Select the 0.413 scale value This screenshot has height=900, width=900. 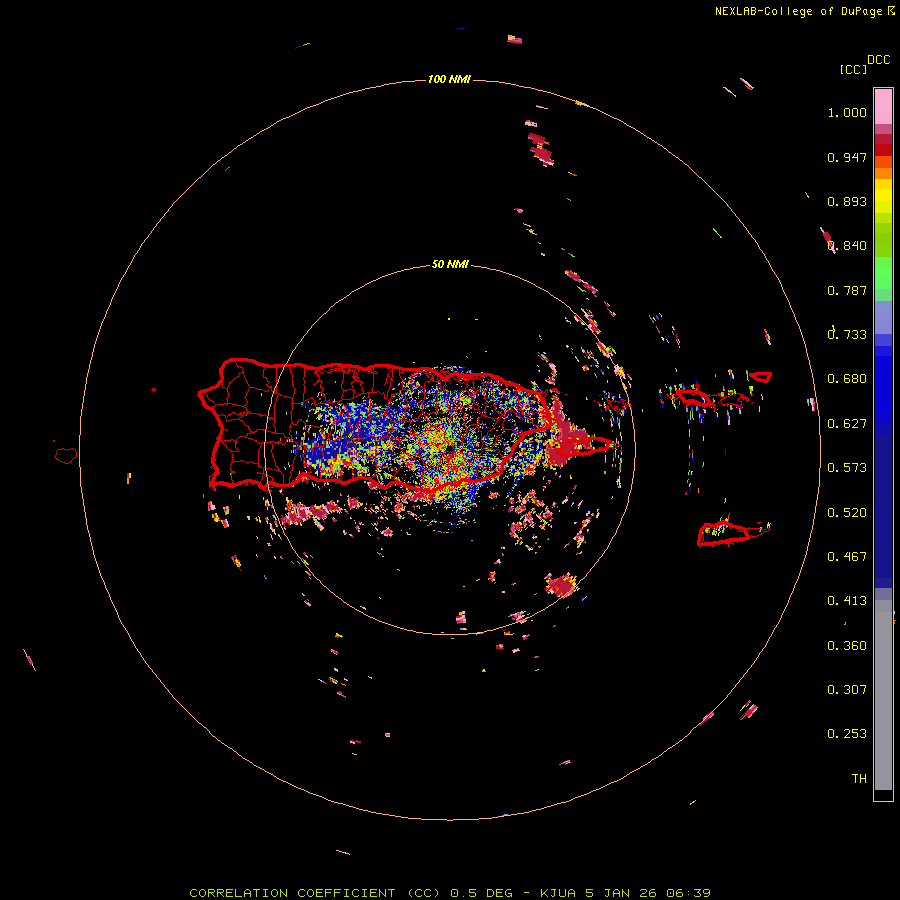[847, 601]
